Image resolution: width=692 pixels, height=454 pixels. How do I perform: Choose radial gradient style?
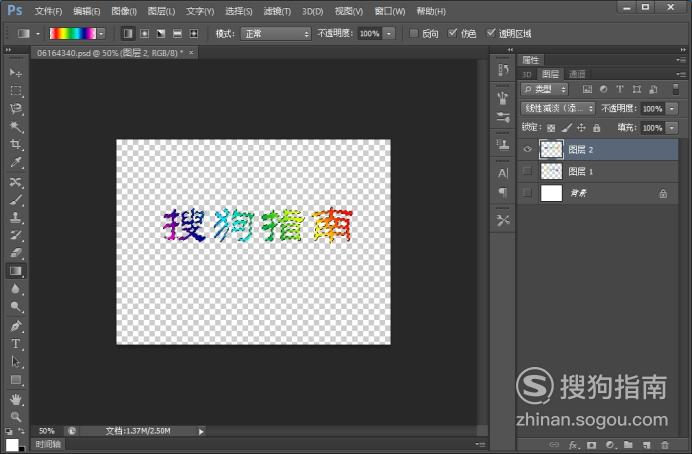[144, 34]
